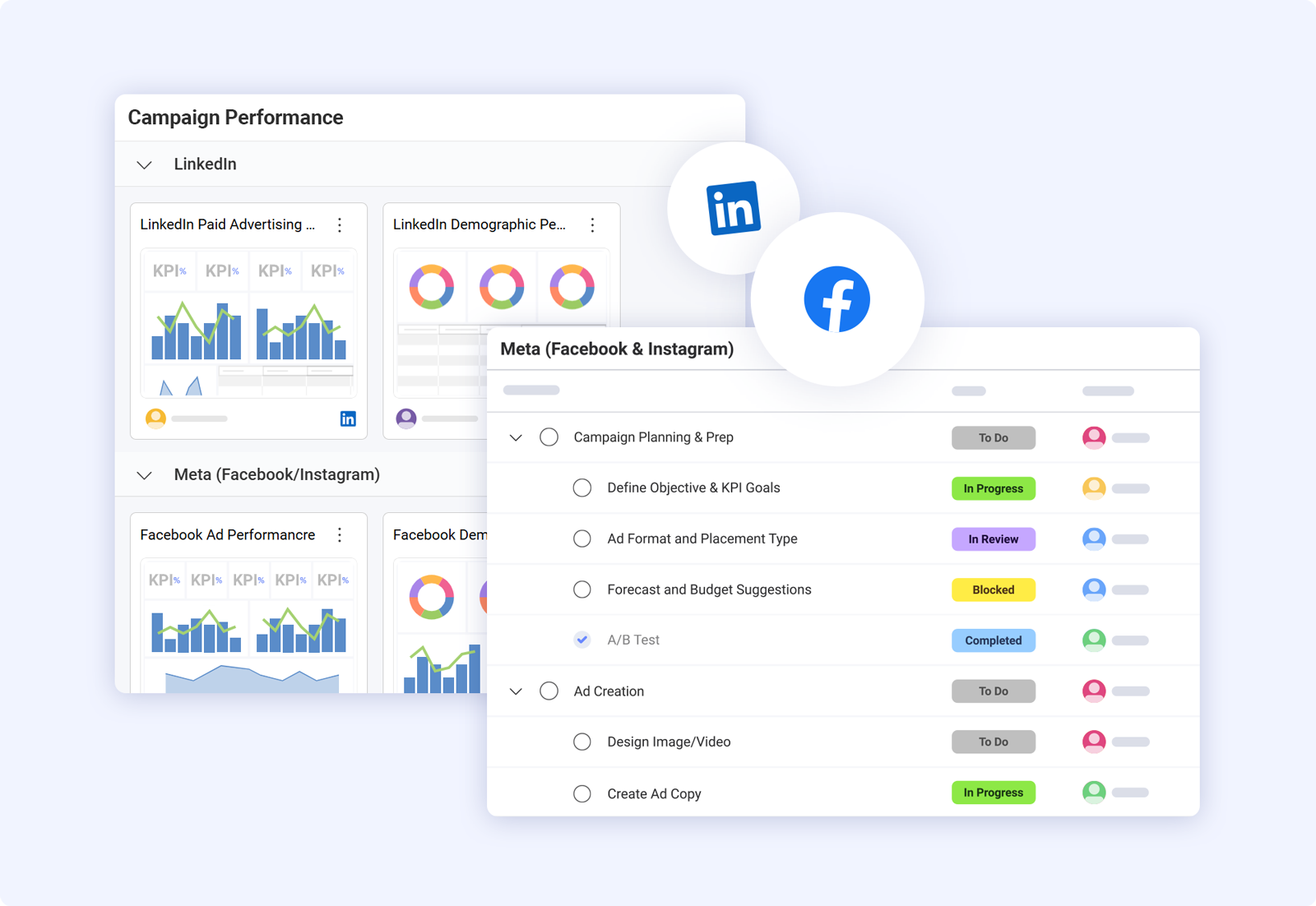Open the LinkedIn Demographic Pe... card title
The width and height of the screenshot is (1316, 906).
click(x=480, y=224)
